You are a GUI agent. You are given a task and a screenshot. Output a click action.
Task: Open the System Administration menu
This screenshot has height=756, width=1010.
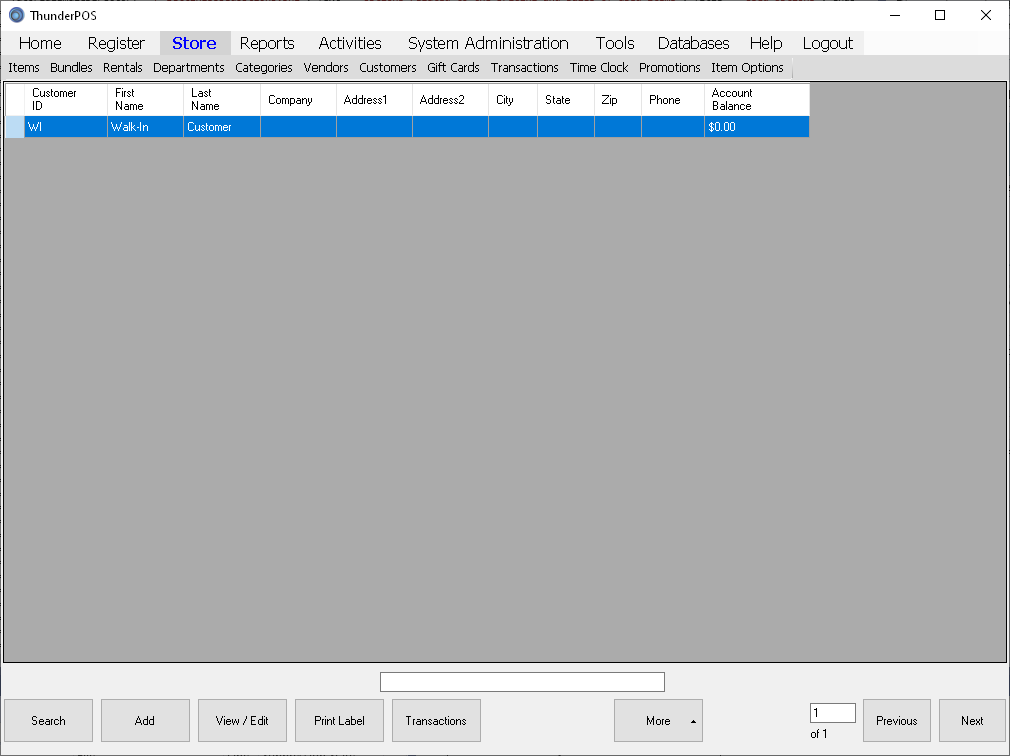pos(488,43)
